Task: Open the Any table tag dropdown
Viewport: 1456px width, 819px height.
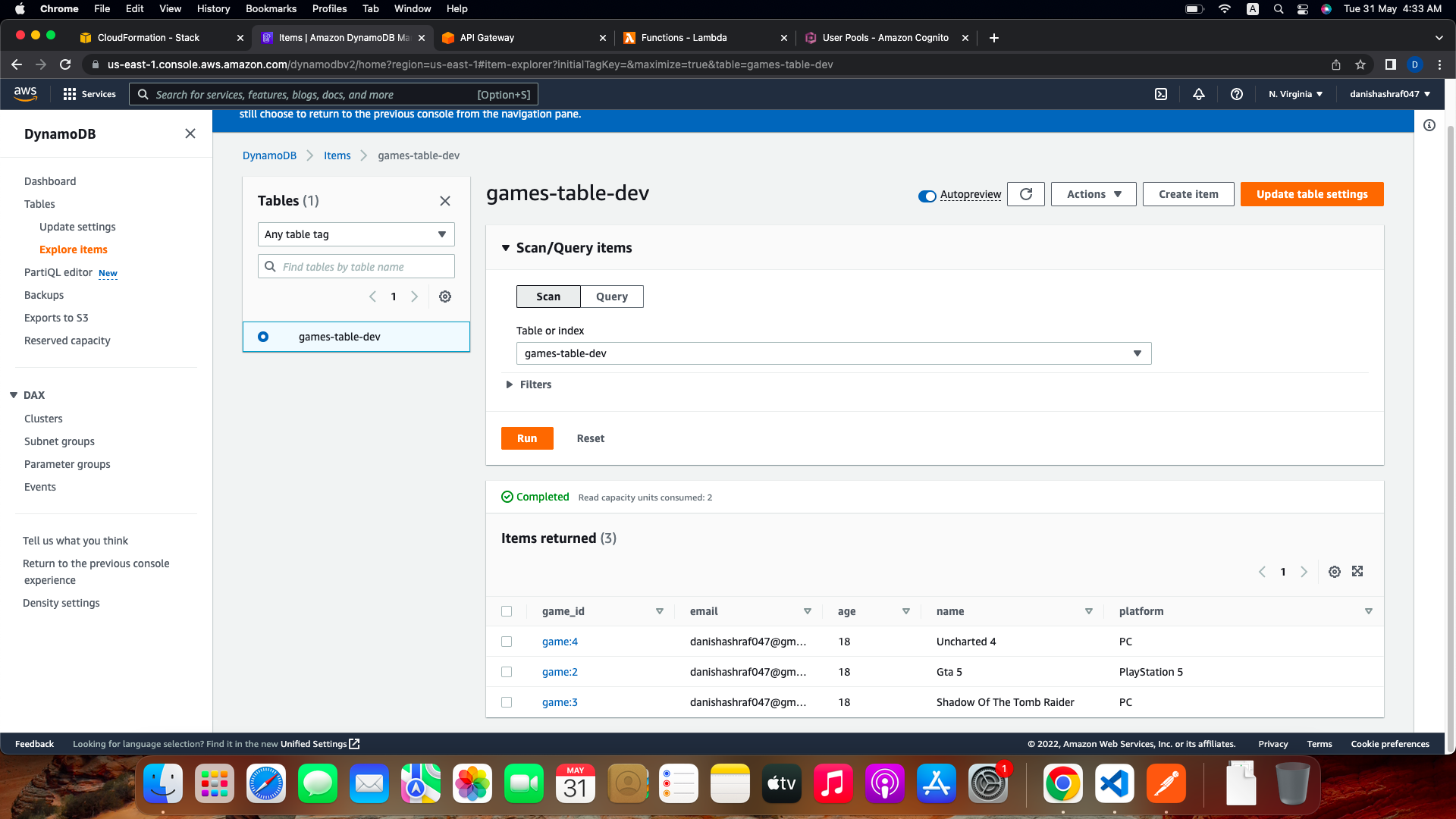Action: point(356,234)
